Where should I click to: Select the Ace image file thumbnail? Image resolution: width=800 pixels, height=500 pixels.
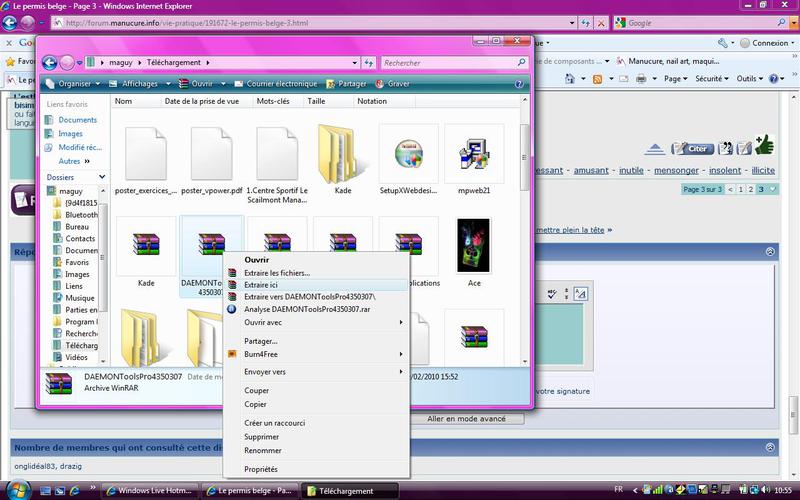(473, 245)
